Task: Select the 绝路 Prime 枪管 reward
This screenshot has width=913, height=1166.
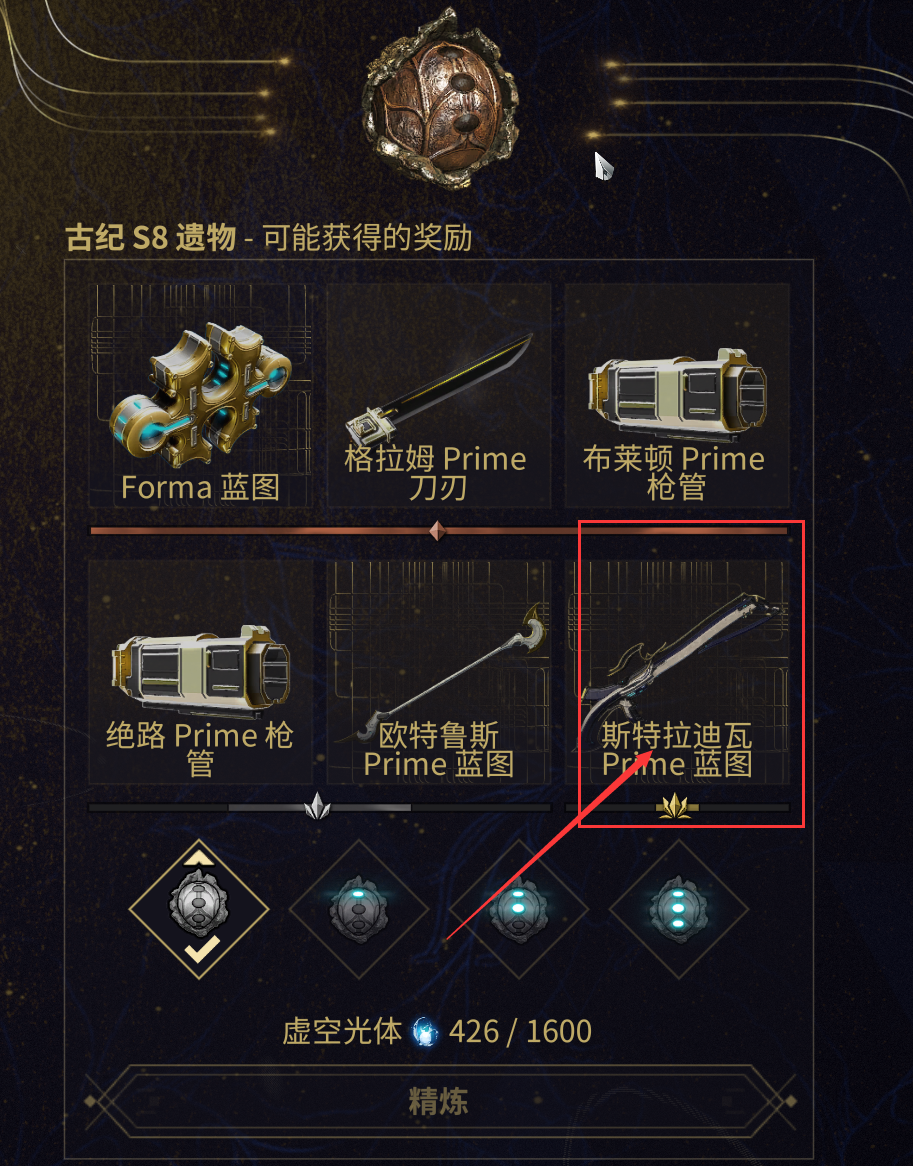Action: point(201,671)
